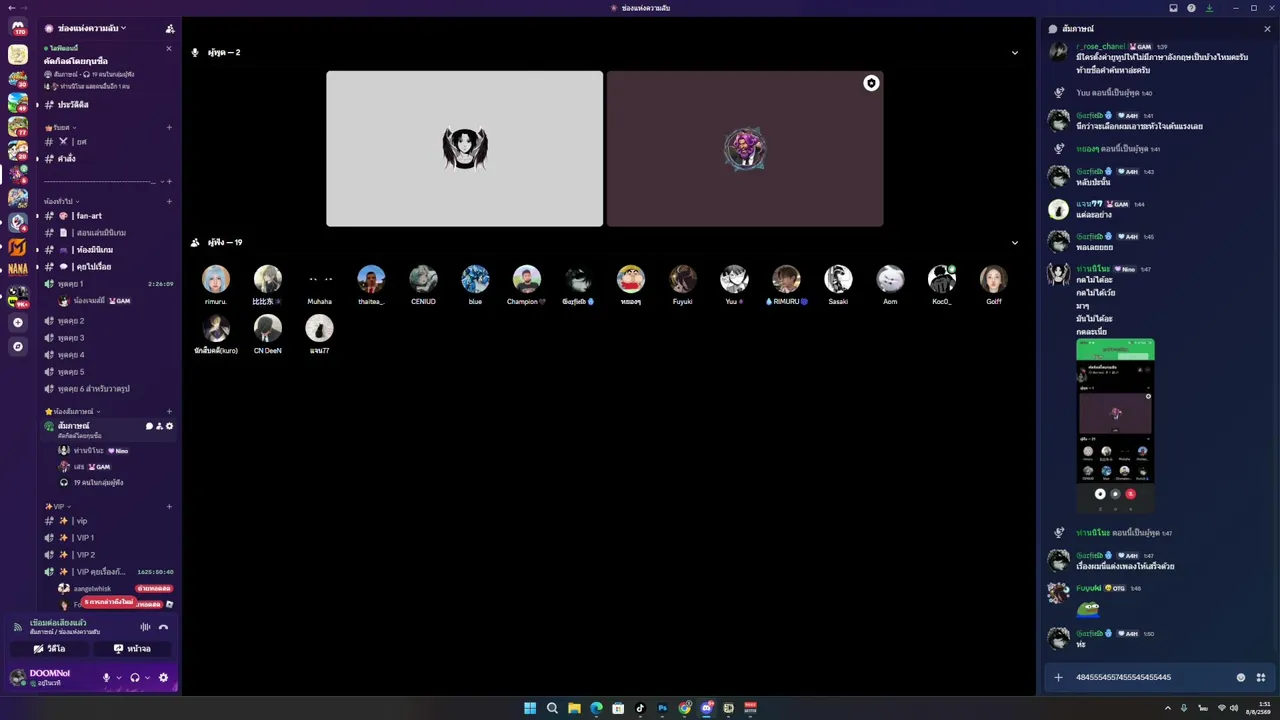Create channel in ห้องทั่วไป category
The image size is (1280, 720).
pyautogui.click(x=169, y=201)
